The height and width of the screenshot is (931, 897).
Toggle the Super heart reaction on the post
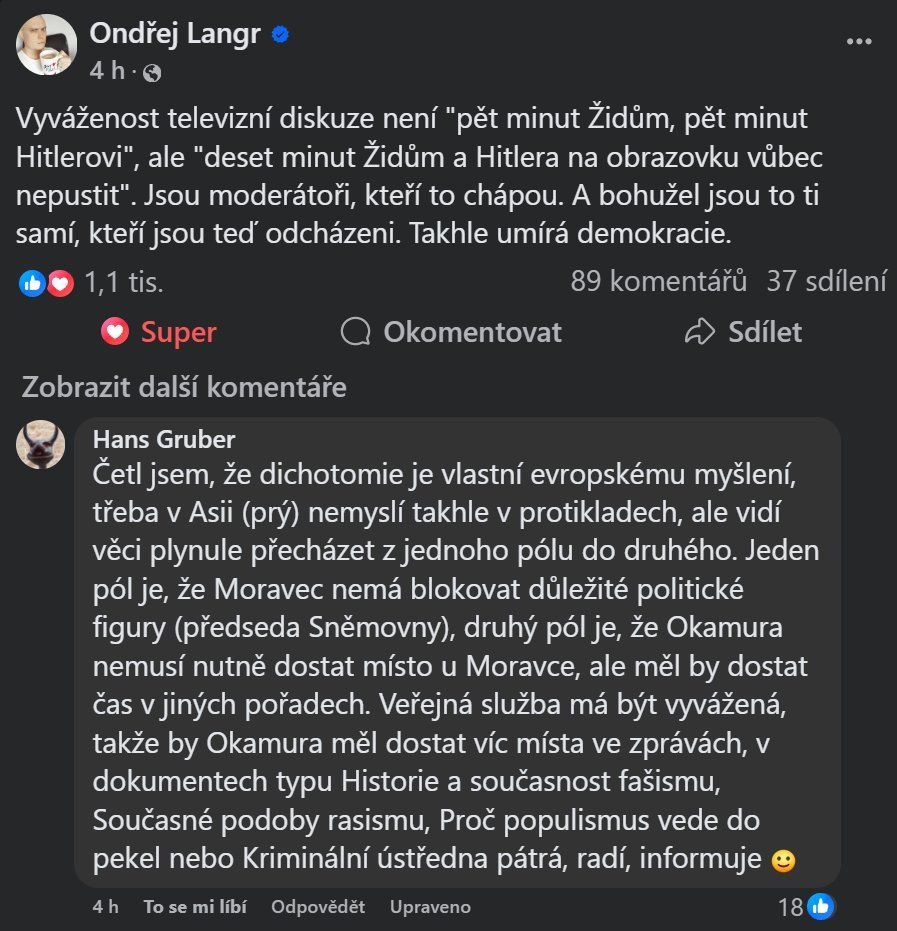[x=160, y=332]
